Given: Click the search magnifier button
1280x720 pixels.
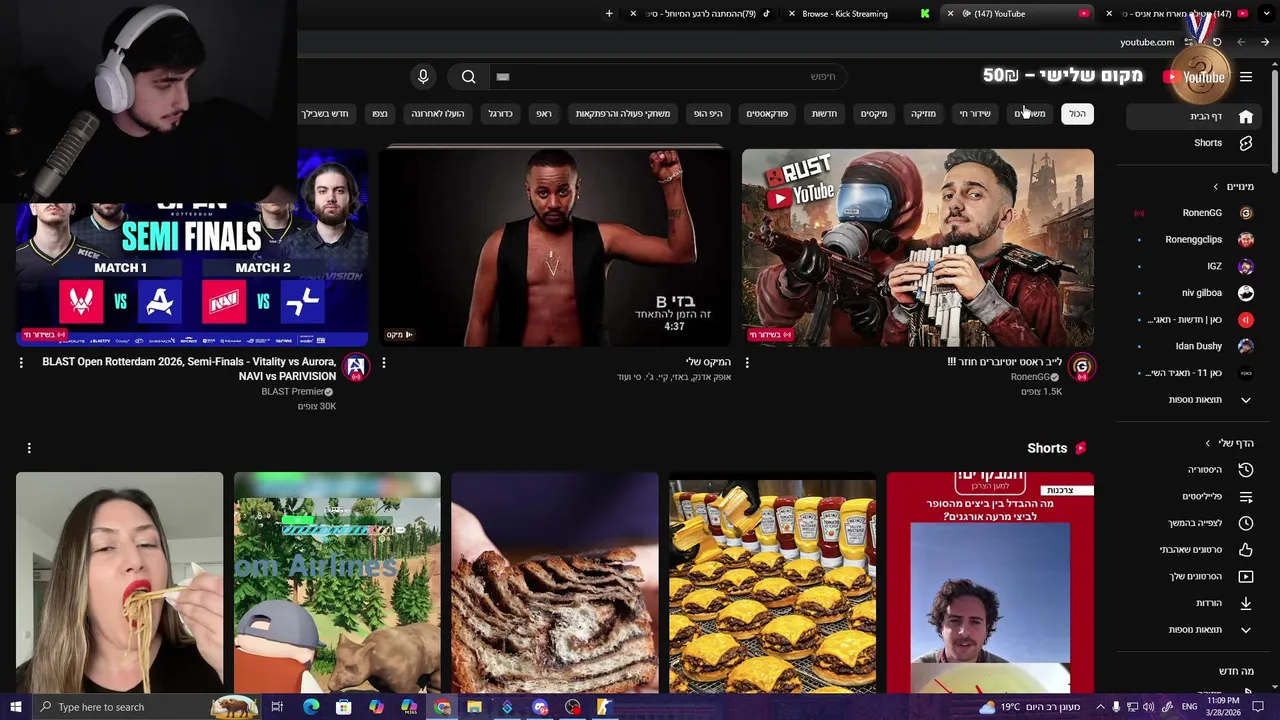Looking at the screenshot, I should coord(468,77).
